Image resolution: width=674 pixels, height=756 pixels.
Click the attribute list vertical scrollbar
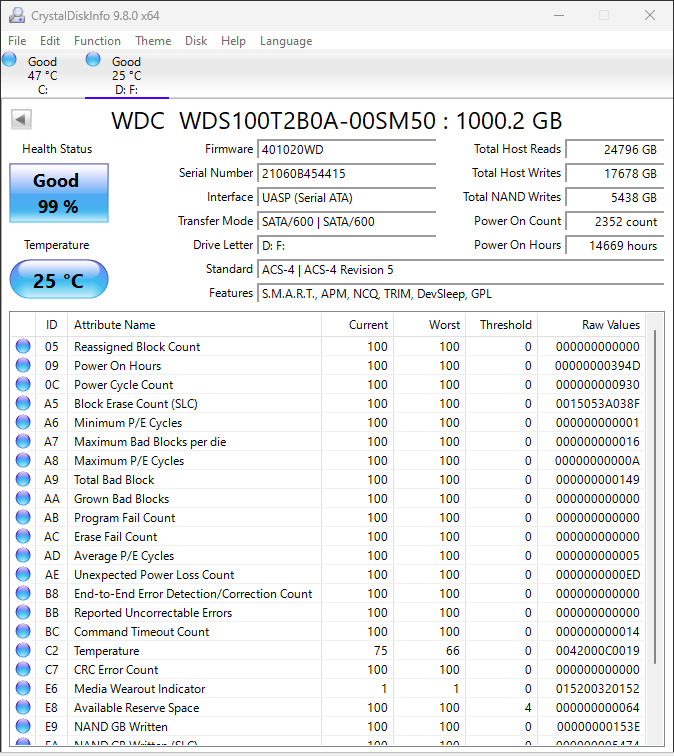pyautogui.click(x=655, y=497)
